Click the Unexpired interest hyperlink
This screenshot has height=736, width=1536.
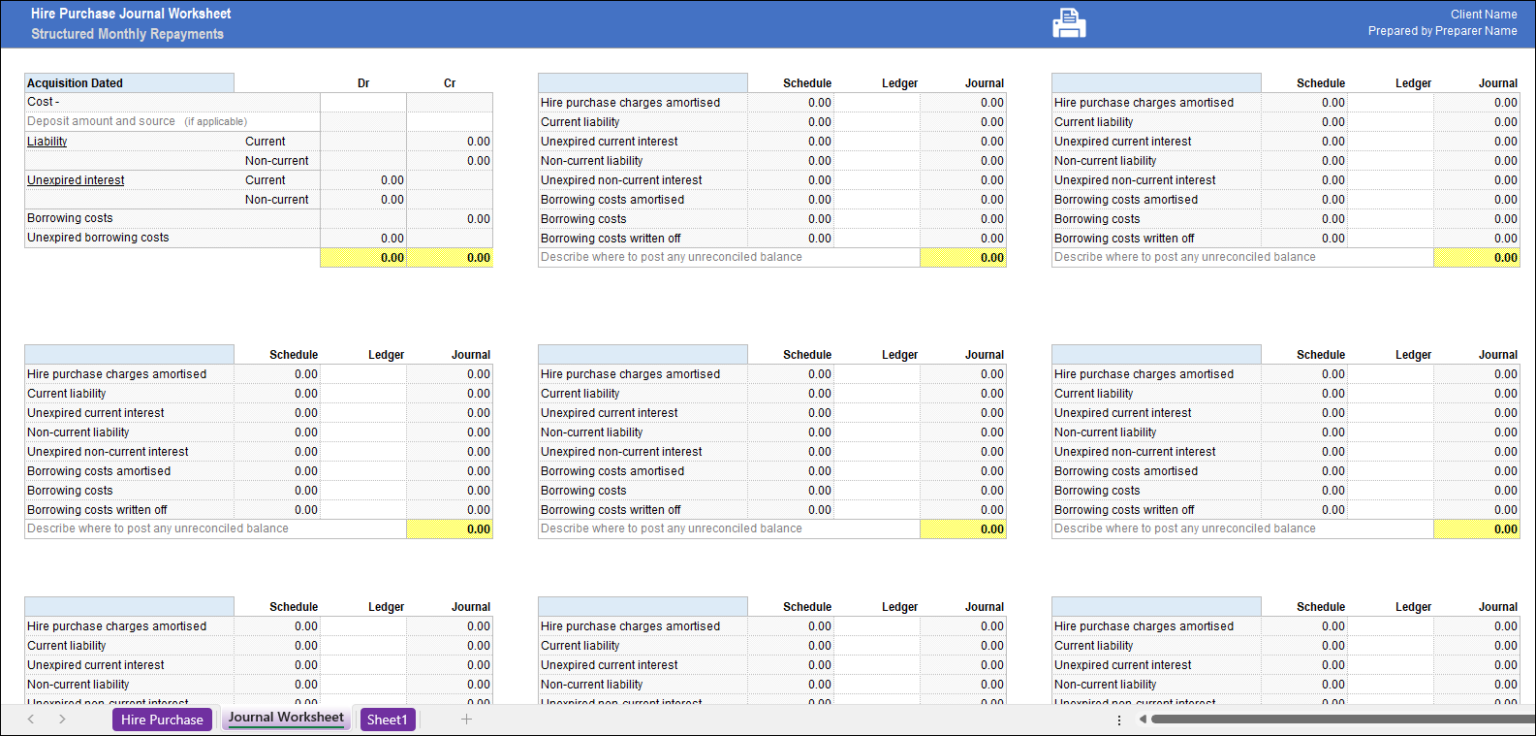click(75, 179)
